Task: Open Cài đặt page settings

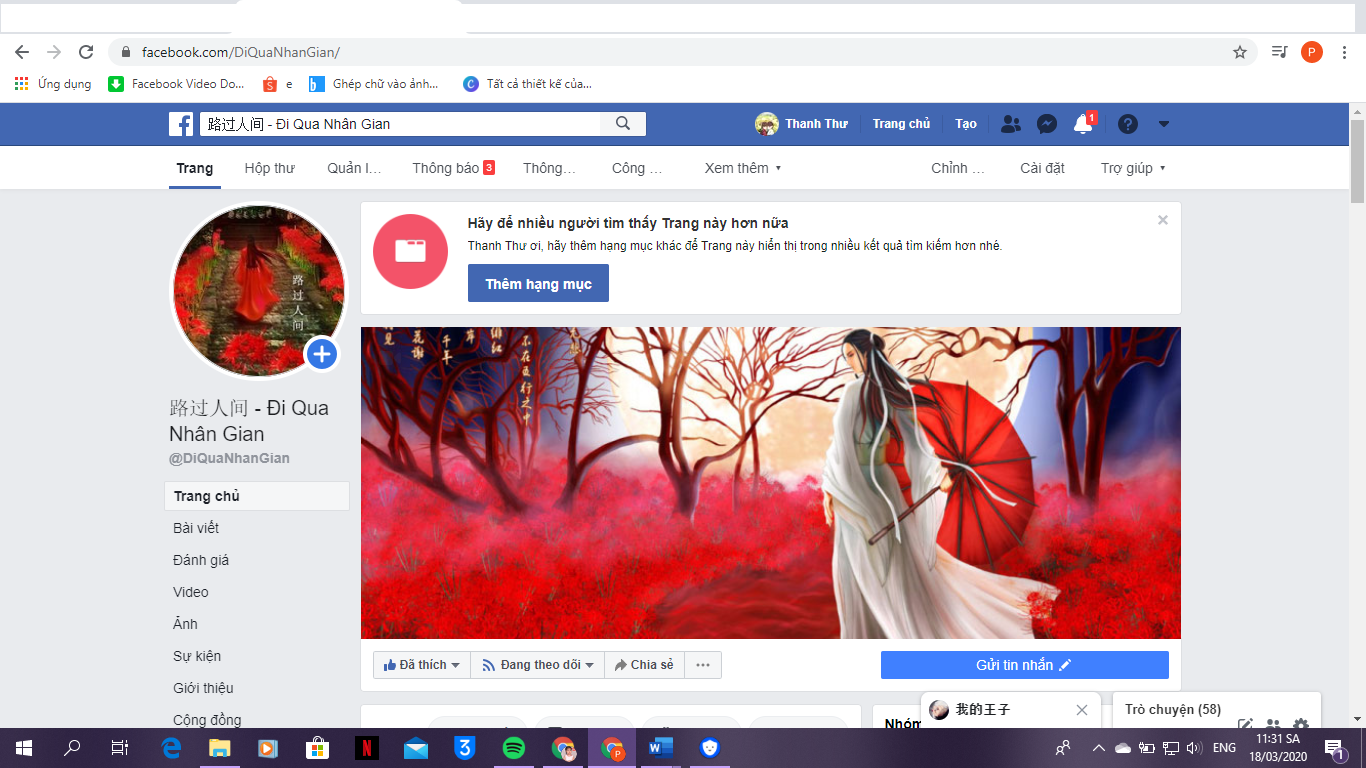Action: pos(1042,168)
